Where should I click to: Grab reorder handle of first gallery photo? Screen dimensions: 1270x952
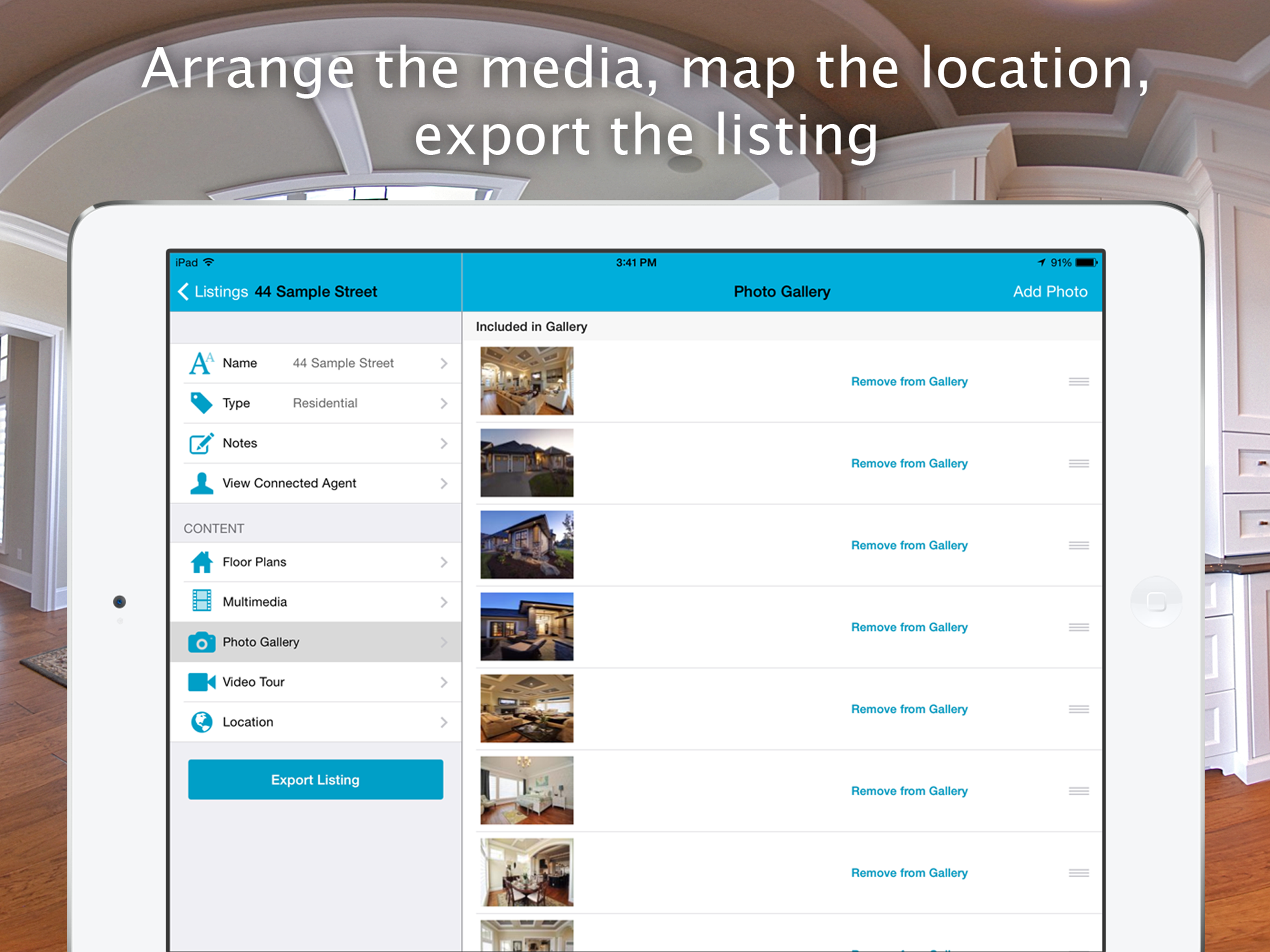tap(1079, 382)
